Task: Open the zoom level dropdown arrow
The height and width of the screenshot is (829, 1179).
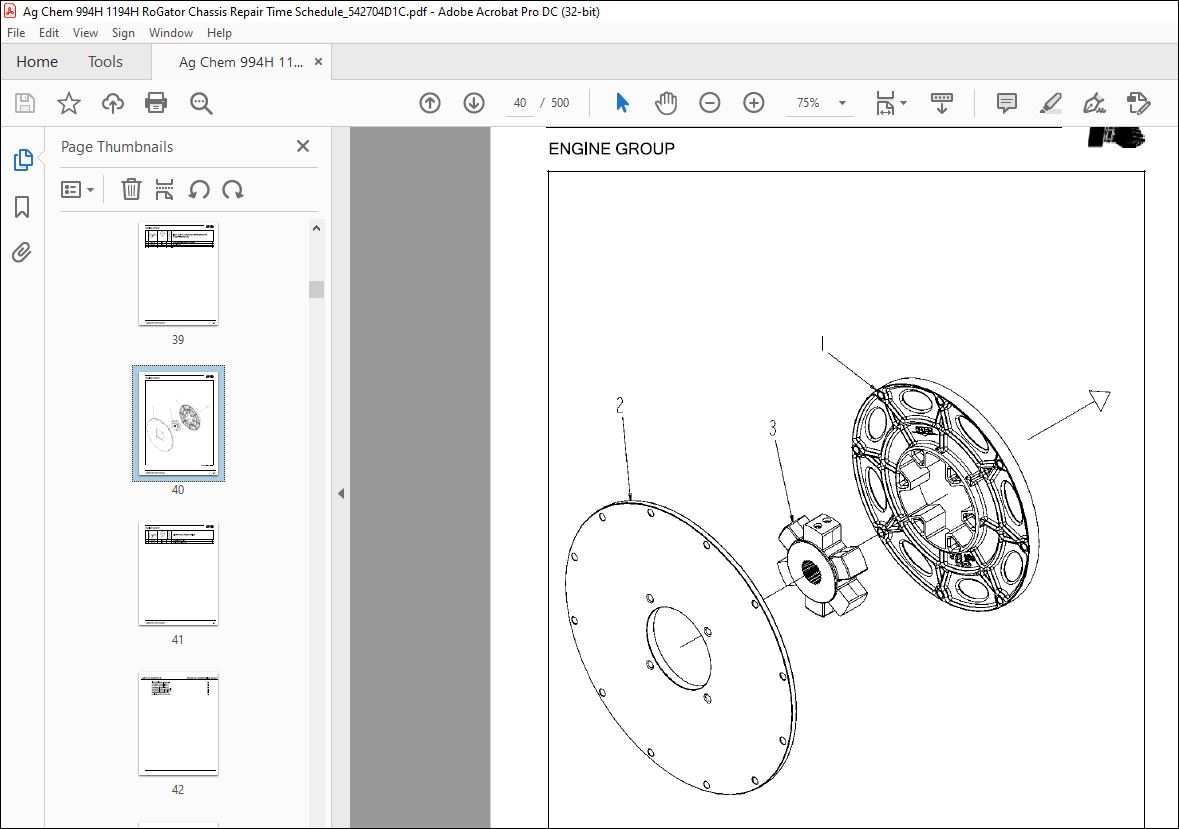Action: [x=842, y=103]
